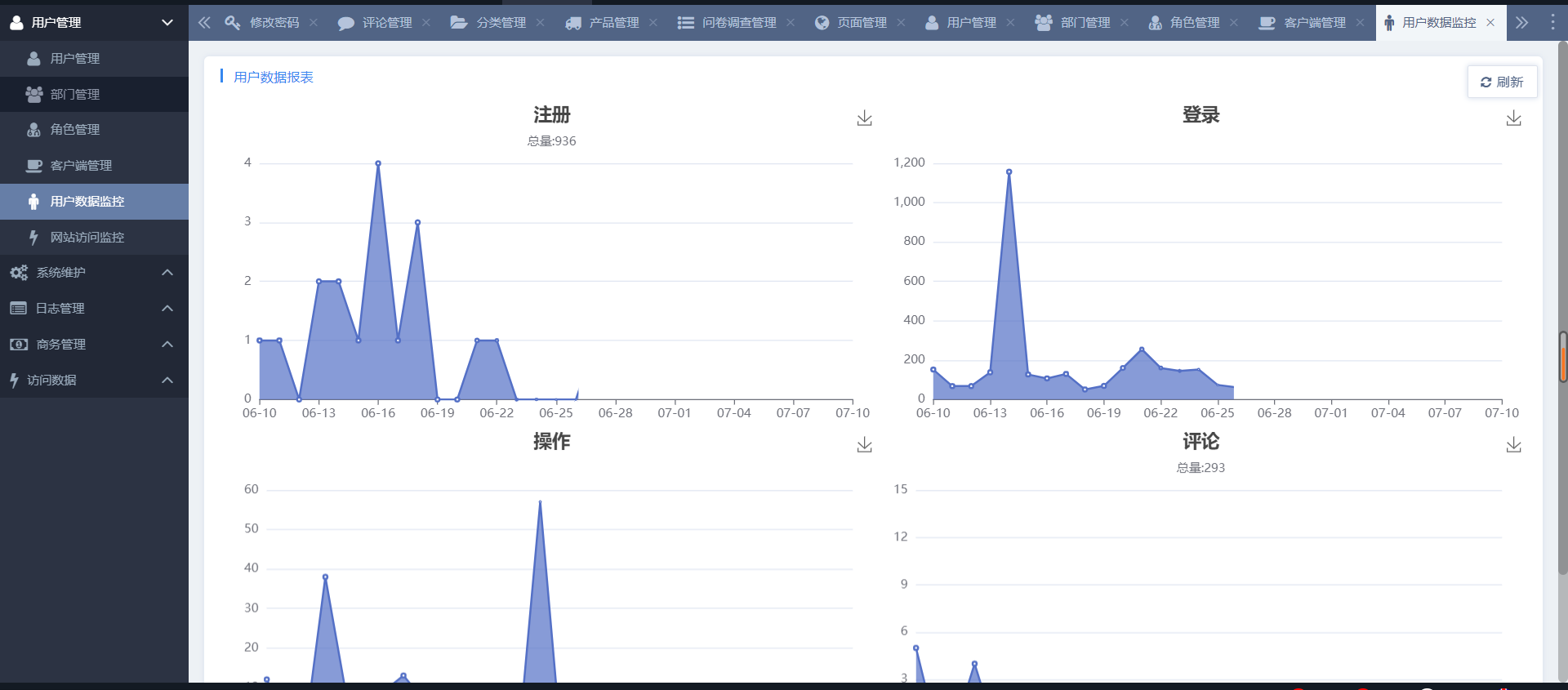This screenshot has width=1568, height=690.
Task: Download the 操作 chart image
Action: pos(865,445)
